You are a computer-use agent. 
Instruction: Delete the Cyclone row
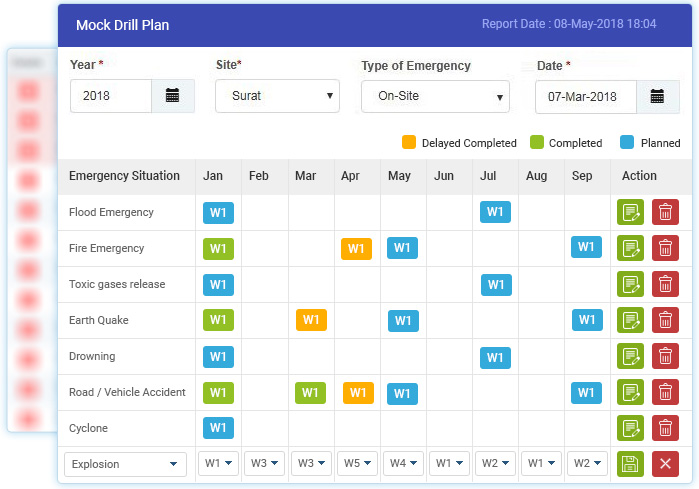point(664,428)
